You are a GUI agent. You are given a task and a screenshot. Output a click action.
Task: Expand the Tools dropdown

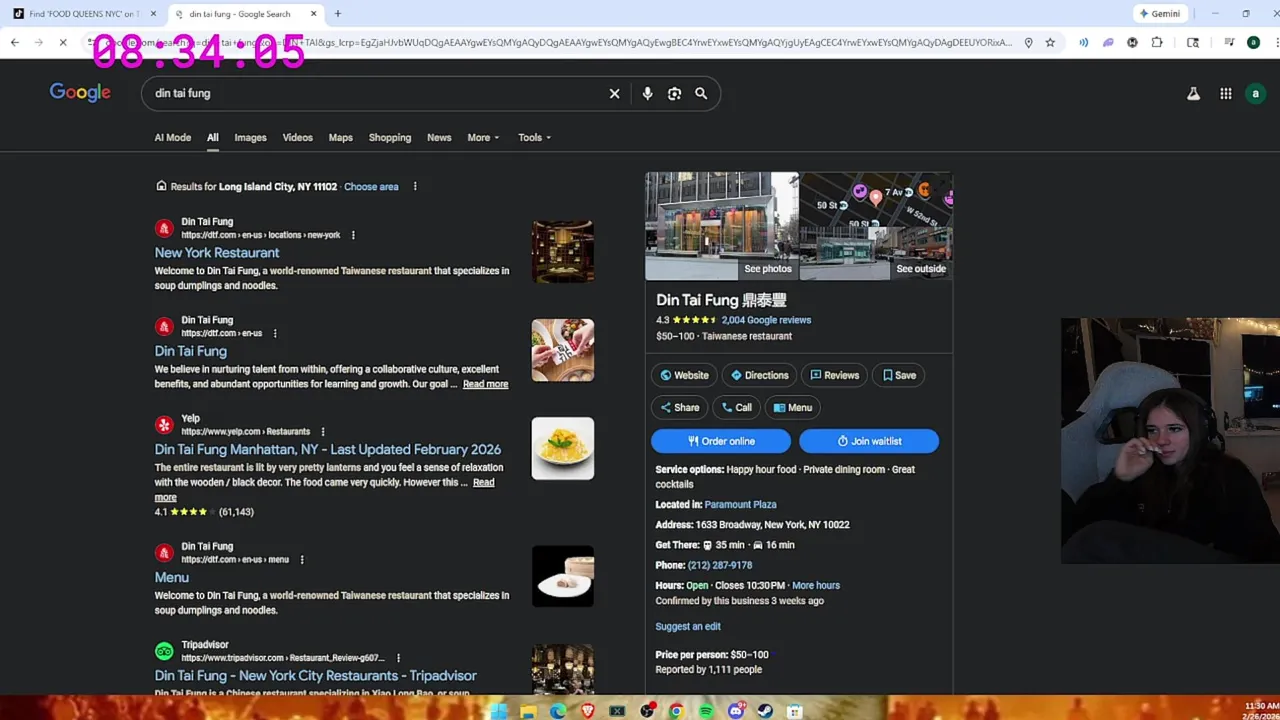tap(534, 137)
